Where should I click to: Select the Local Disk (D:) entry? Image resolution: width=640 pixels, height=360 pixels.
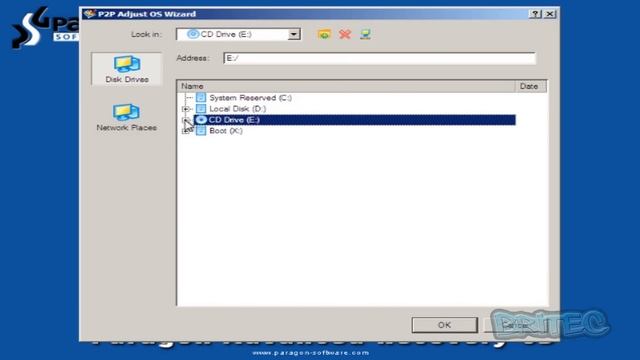point(238,109)
